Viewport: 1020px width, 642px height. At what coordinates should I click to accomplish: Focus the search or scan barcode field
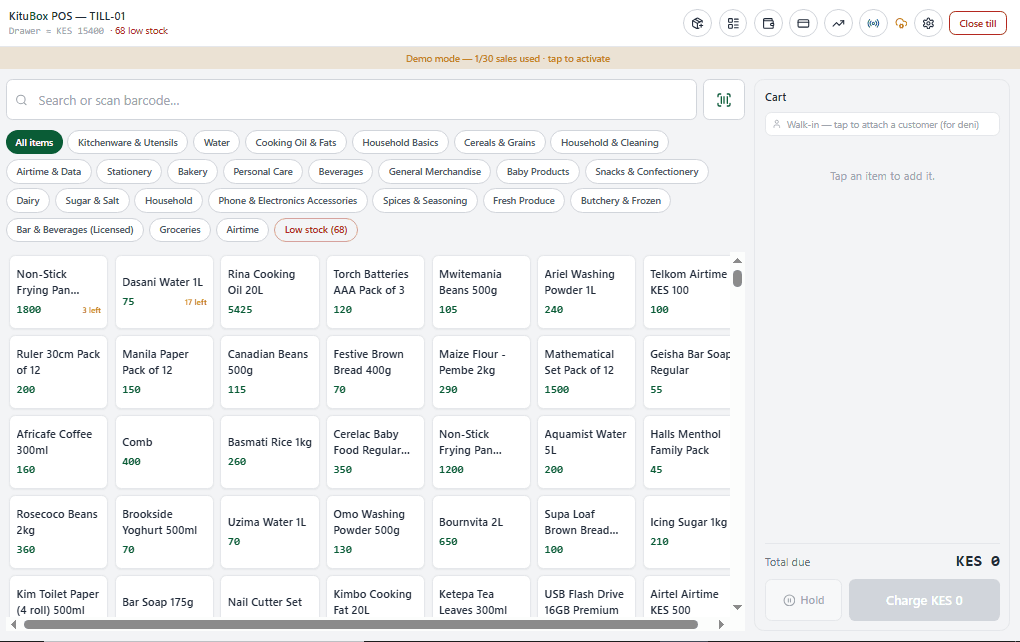coord(351,100)
